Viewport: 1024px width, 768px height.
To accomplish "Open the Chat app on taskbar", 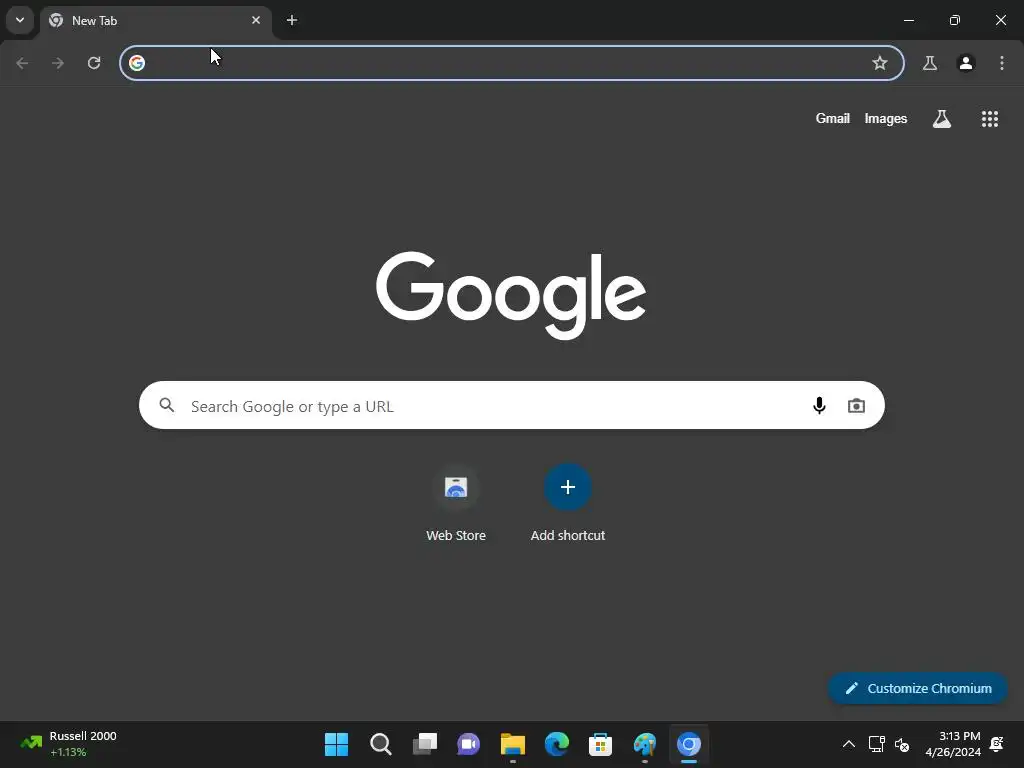I will tap(468, 744).
